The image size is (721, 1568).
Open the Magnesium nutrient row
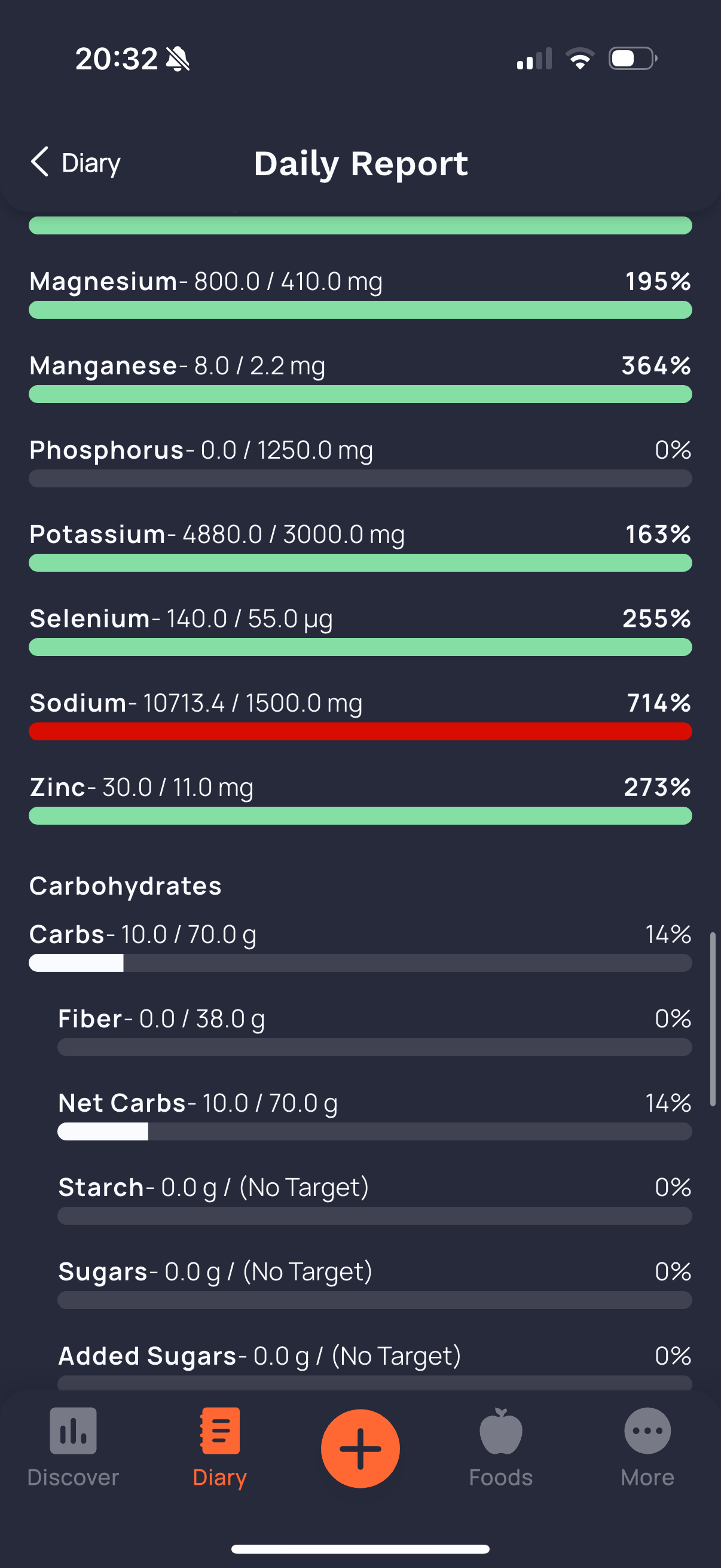click(360, 294)
